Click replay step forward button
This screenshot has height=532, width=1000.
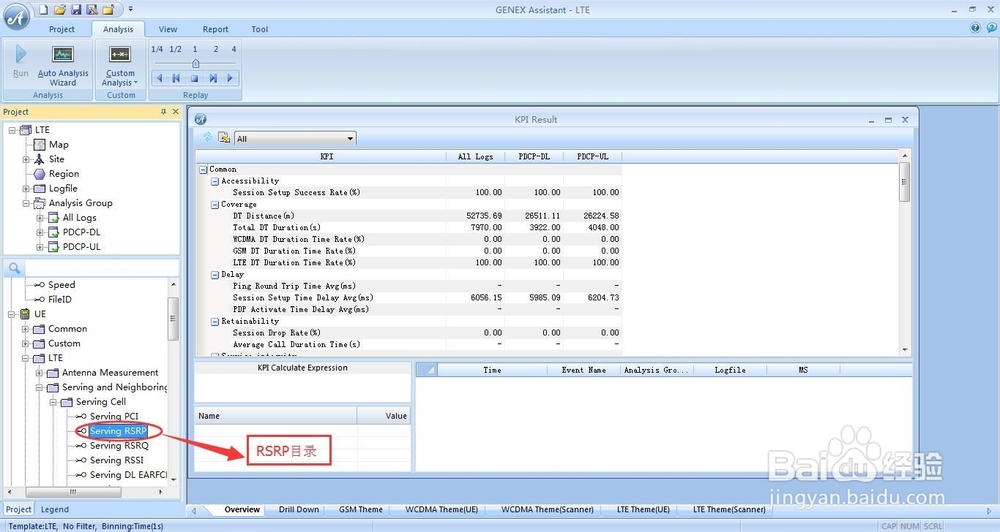point(213,78)
